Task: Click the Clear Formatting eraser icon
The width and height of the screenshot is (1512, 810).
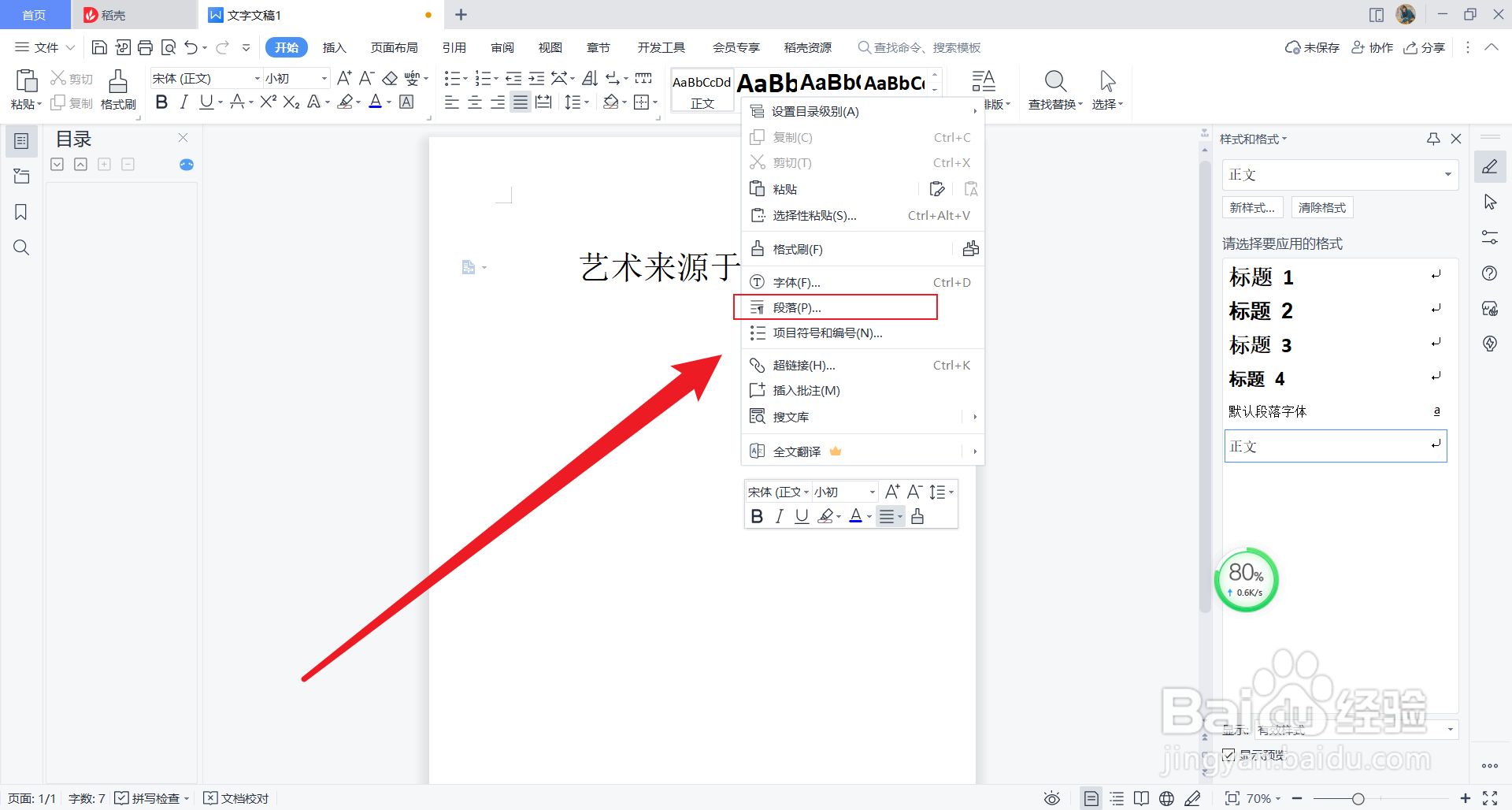Action: click(x=390, y=78)
